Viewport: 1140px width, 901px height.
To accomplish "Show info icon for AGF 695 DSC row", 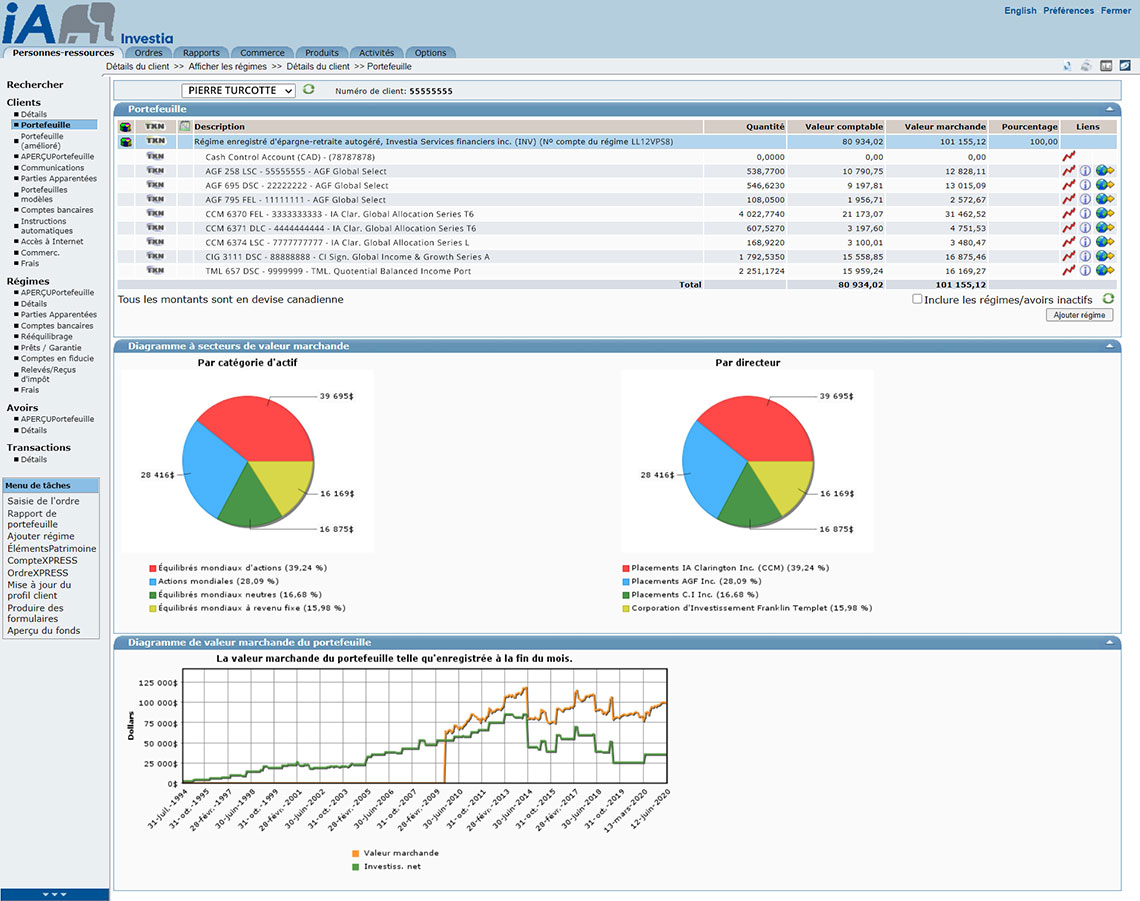I will 1085,185.
